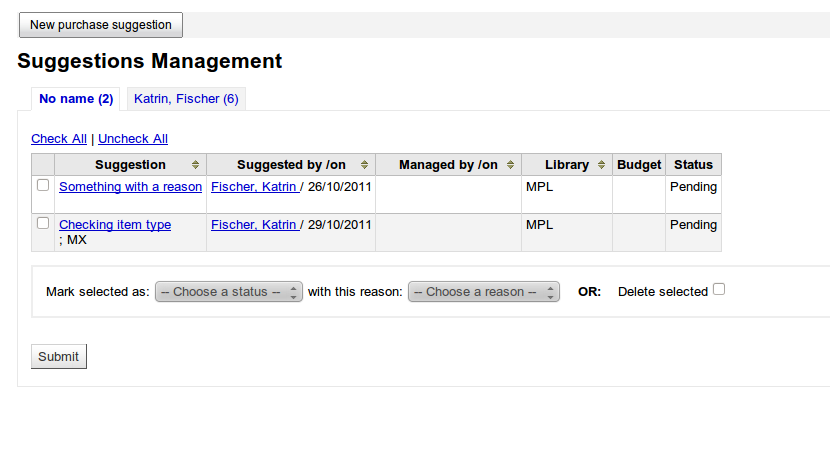830x449 pixels.
Task: Click the New purchase suggestion button
Action: point(101,25)
